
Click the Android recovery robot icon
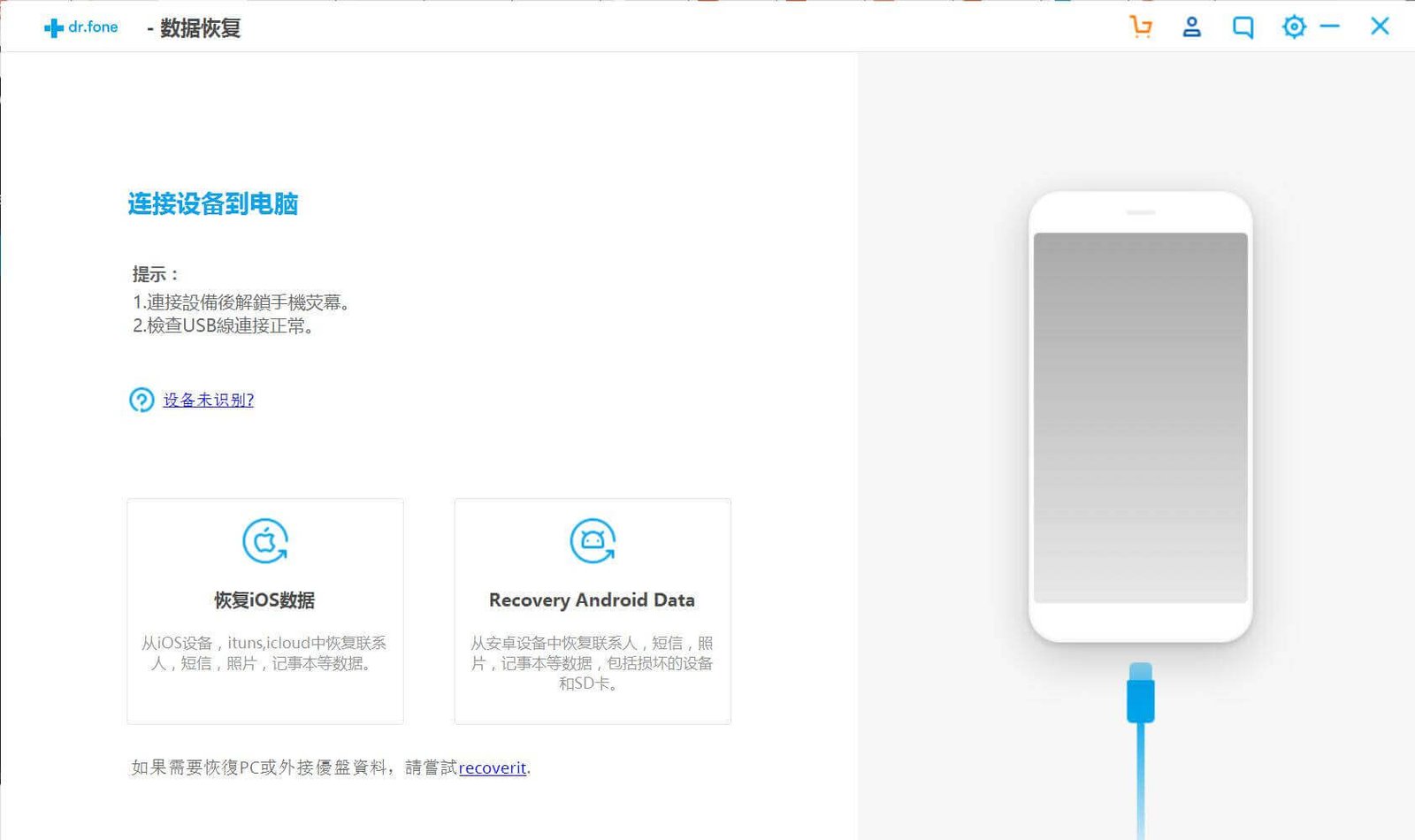pyautogui.click(x=593, y=540)
